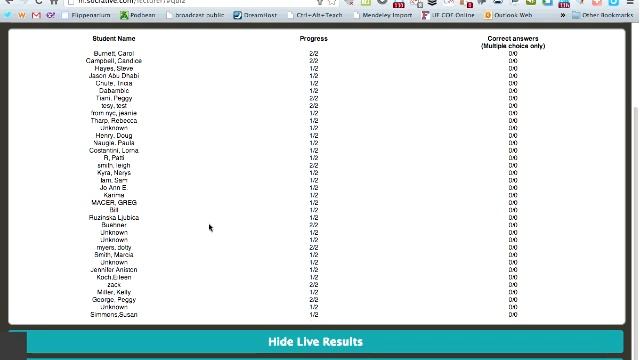Click the Hide Live Results button
The height and width of the screenshot is (360, 640).
pos(325,342)
